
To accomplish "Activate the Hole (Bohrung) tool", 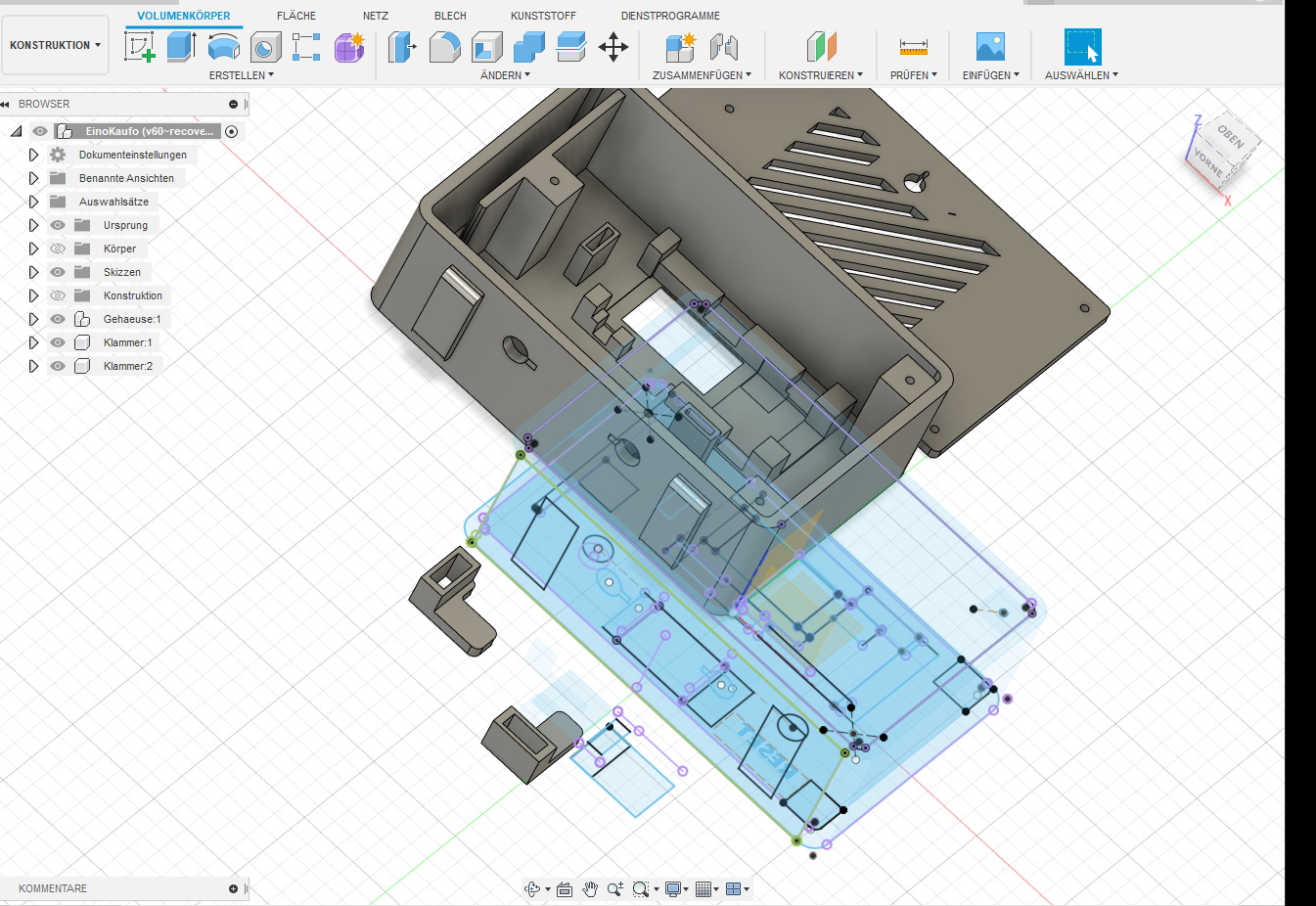I will click(x=265, y=46).
